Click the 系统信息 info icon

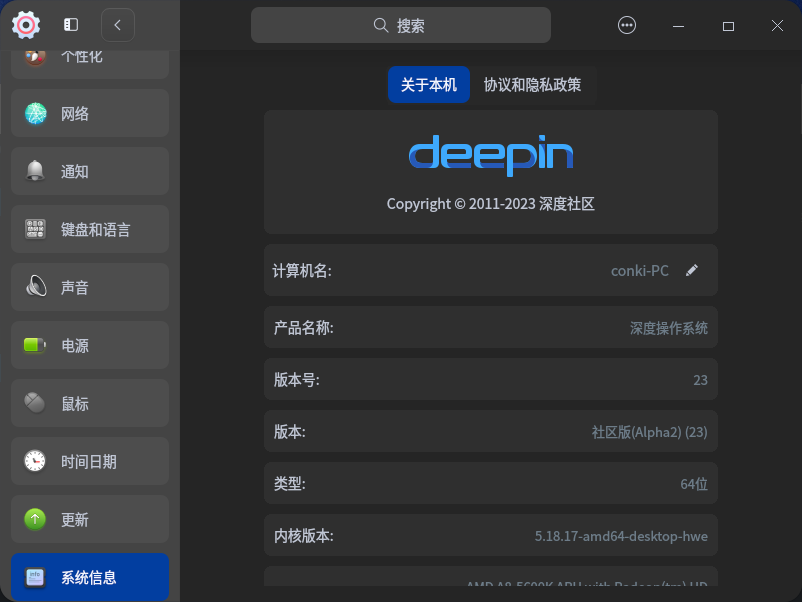(x=35, y=578)
